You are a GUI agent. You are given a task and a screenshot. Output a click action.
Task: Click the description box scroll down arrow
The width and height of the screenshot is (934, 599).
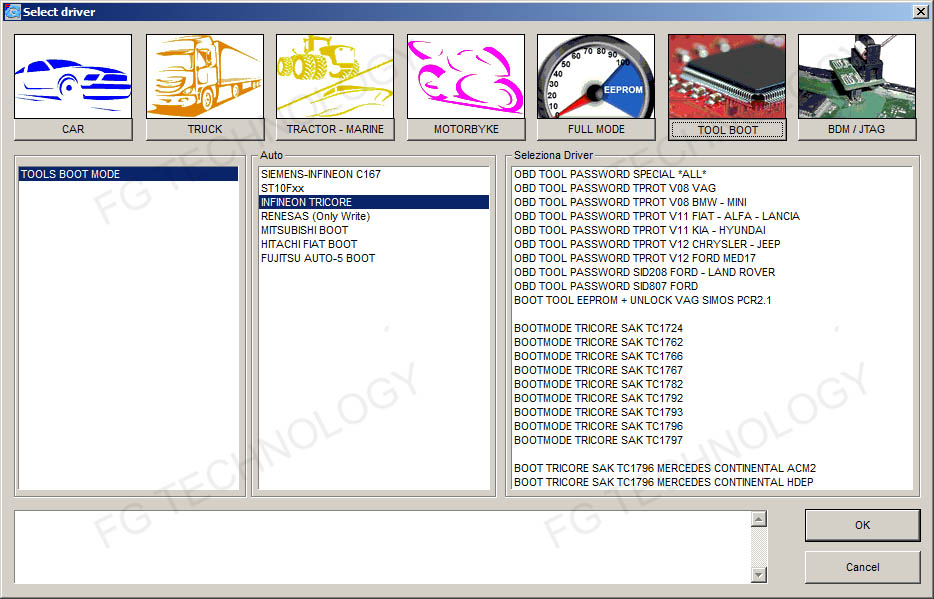[758, 575]
